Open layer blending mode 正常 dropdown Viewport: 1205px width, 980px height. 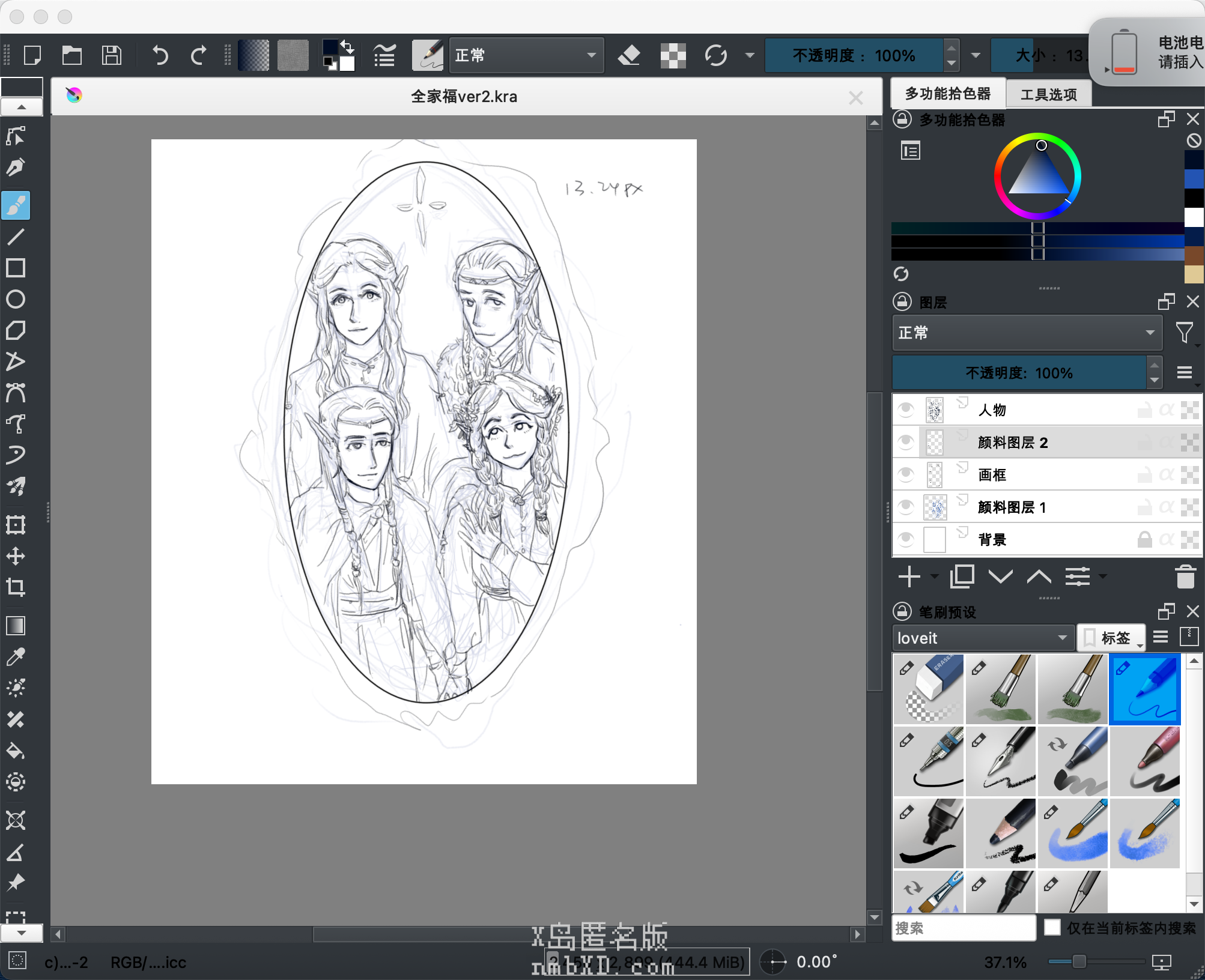(1027, 333)
